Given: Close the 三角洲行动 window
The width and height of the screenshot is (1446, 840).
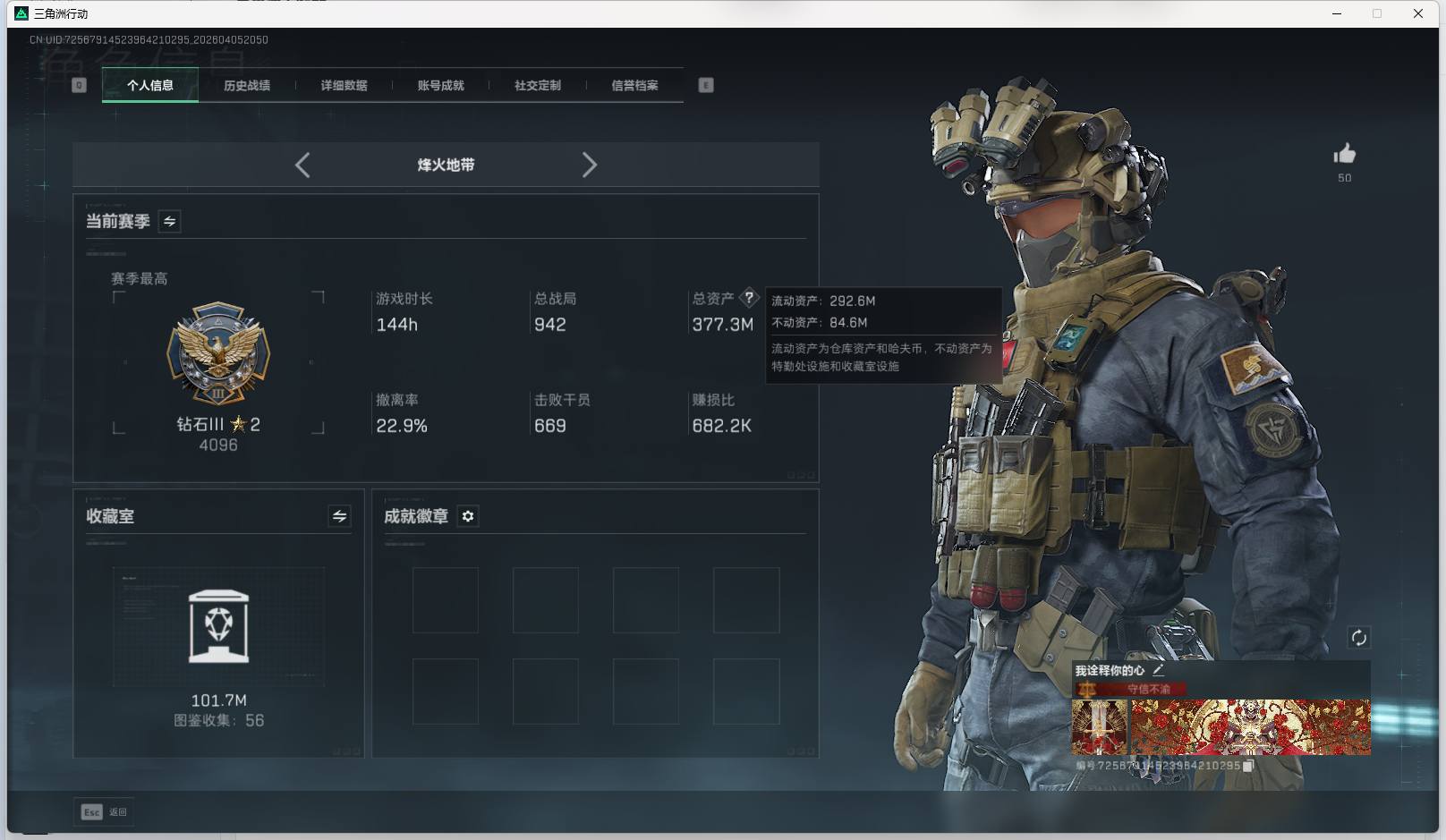Looking at the screenshot, I should click(x=1418, y=13).
